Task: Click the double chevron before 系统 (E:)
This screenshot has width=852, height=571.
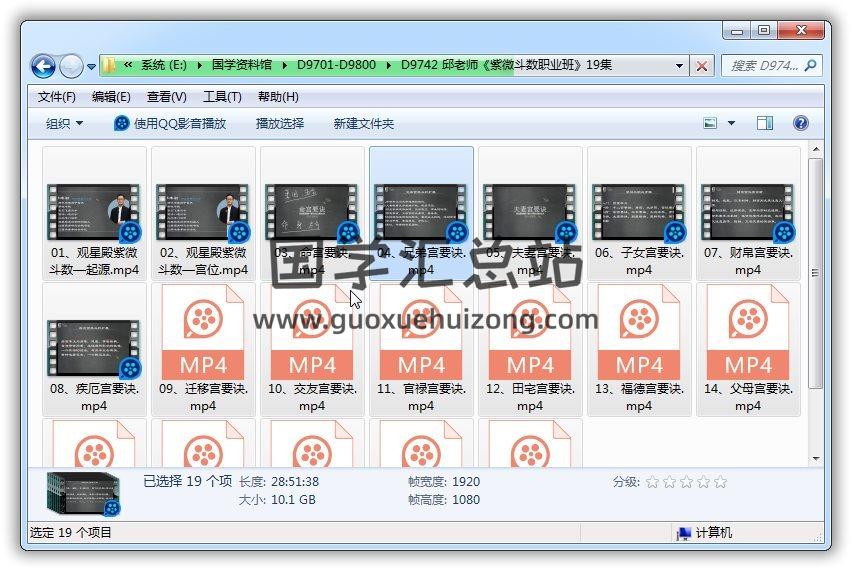Action: point(128,65)
